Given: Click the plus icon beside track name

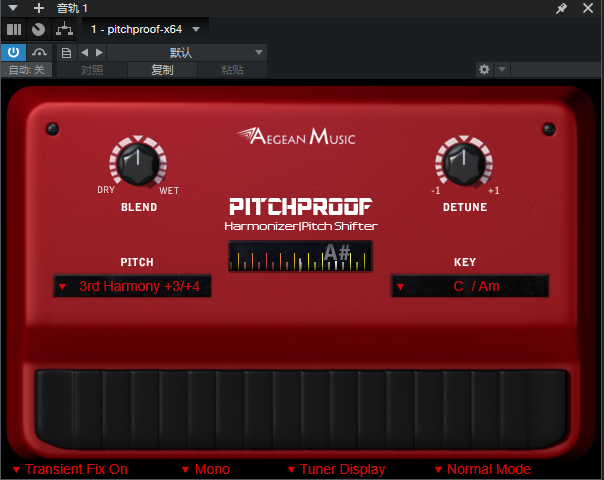Looking at the screenshot, I should pyautogui.click(x=39, y=8).
